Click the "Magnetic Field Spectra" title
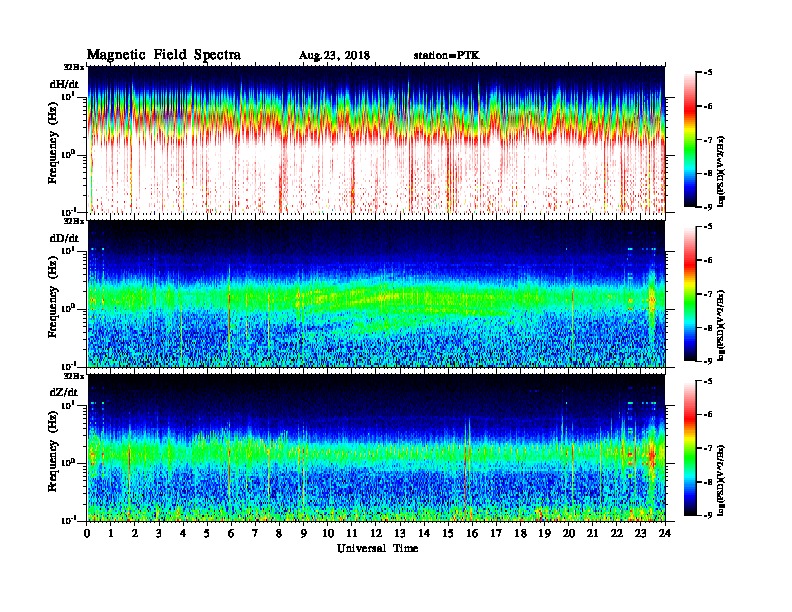792x612 pixels. tap(164, 55)
